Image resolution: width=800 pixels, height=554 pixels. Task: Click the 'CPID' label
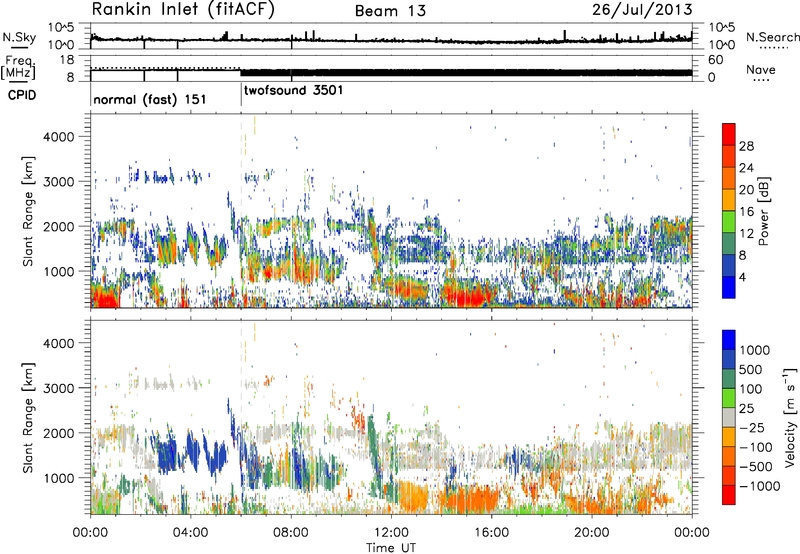pos(22,95)
